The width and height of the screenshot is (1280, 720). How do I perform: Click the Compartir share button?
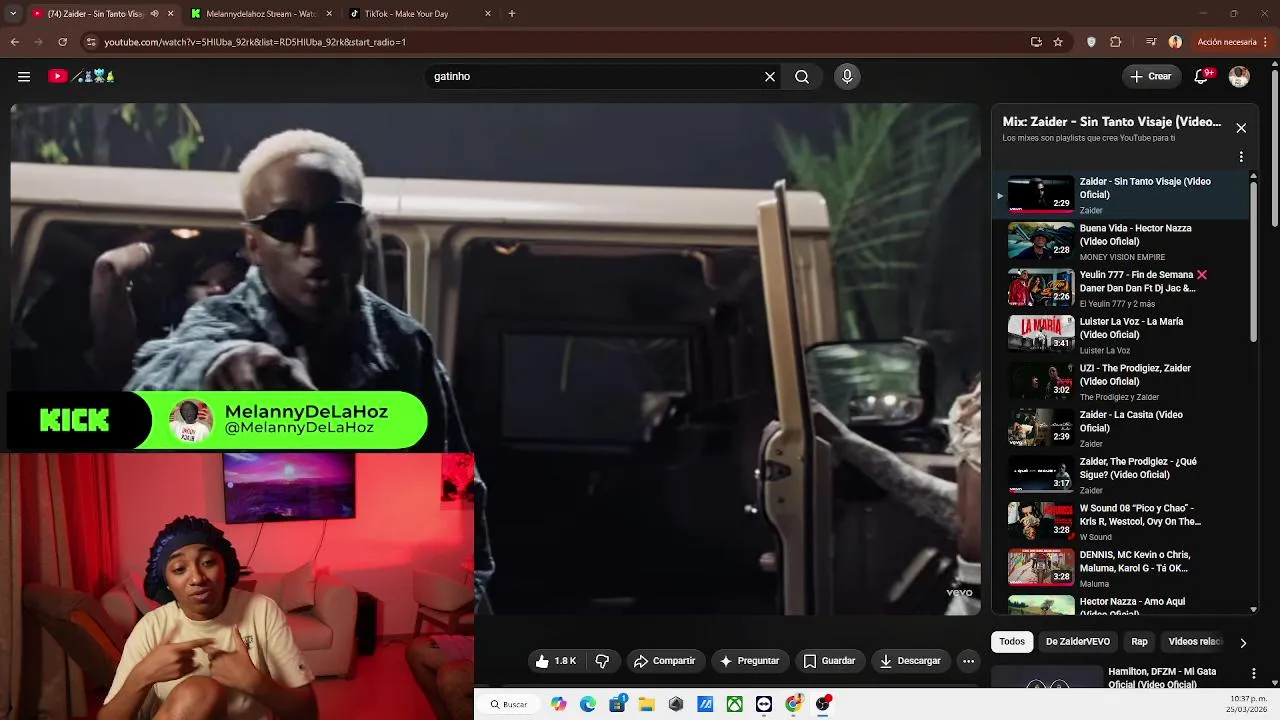[664, 661]
